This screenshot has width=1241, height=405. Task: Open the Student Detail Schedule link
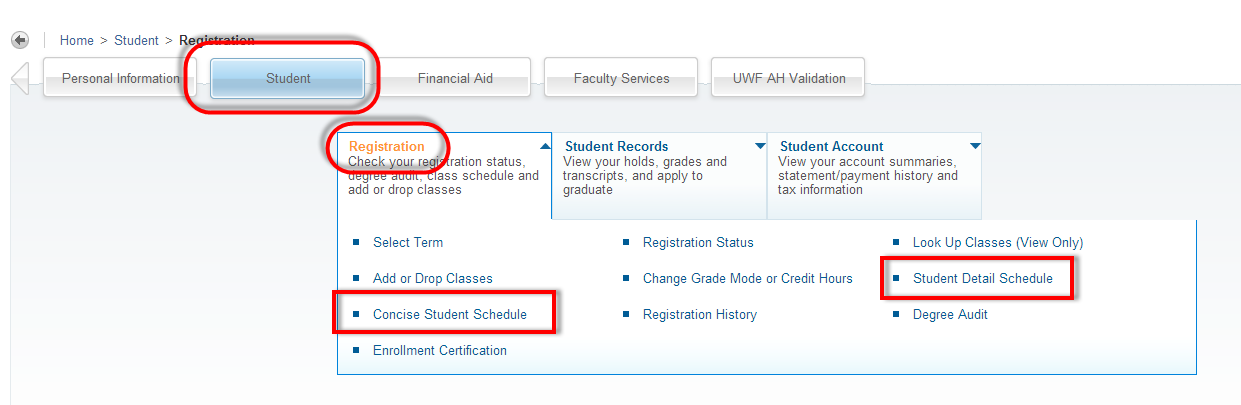coord(983,278)
